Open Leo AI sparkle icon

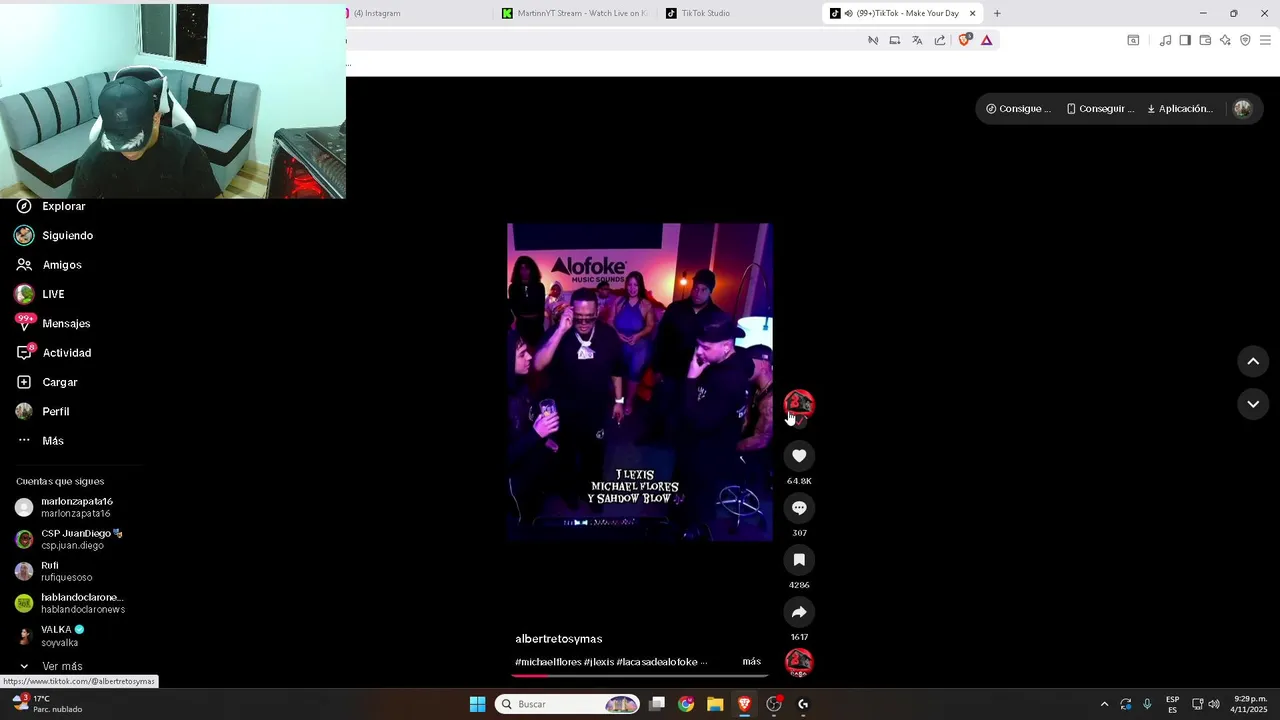point(1225,41)
